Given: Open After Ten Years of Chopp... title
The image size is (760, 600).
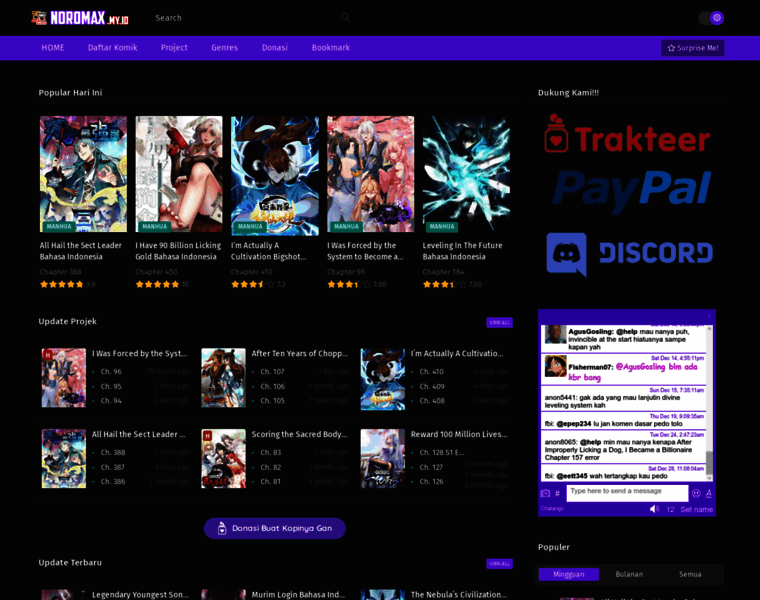Looking at the screenshot, I should 300,353.
